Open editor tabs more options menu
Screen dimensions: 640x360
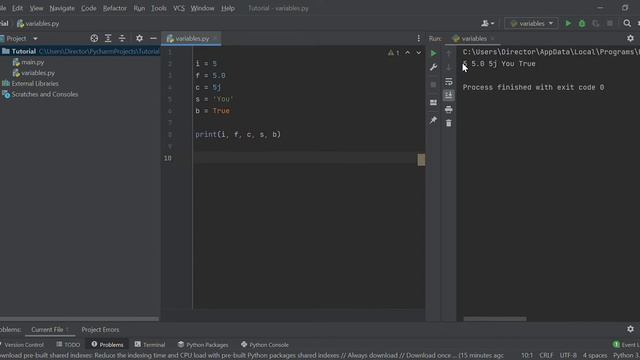418,38
